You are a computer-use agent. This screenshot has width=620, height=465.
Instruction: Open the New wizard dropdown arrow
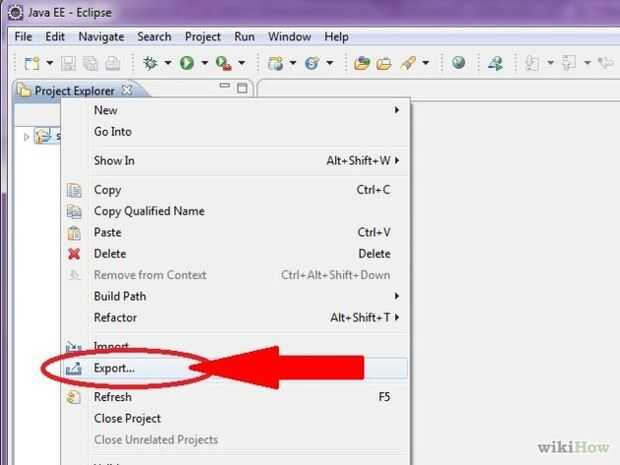[50, 62]
